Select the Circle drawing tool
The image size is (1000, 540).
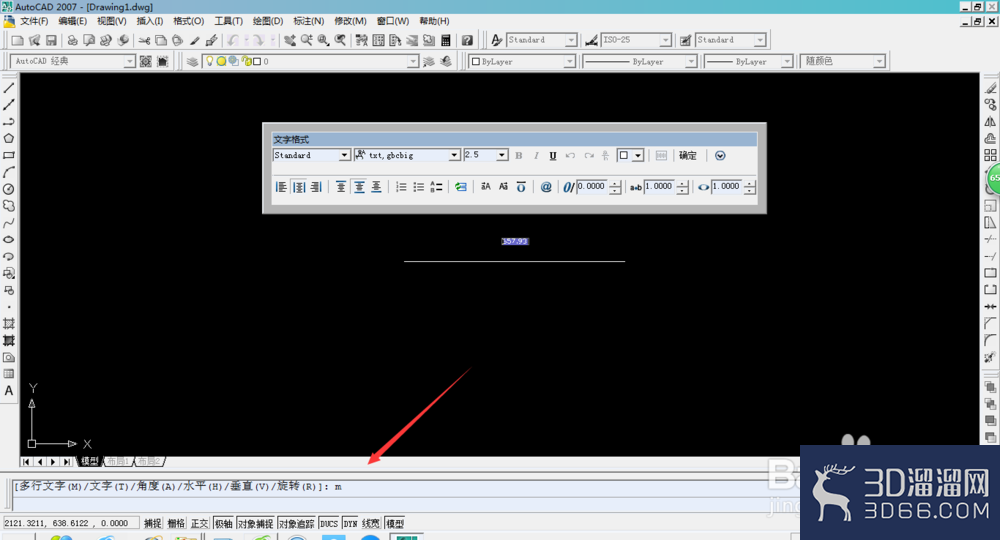[x=9, y=189]
